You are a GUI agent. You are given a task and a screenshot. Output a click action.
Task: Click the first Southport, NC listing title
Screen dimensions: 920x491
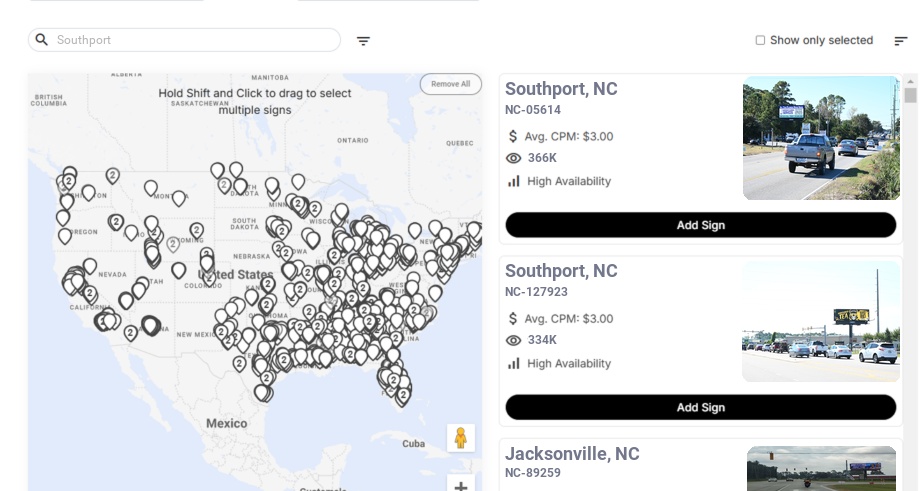click(561, 89)
